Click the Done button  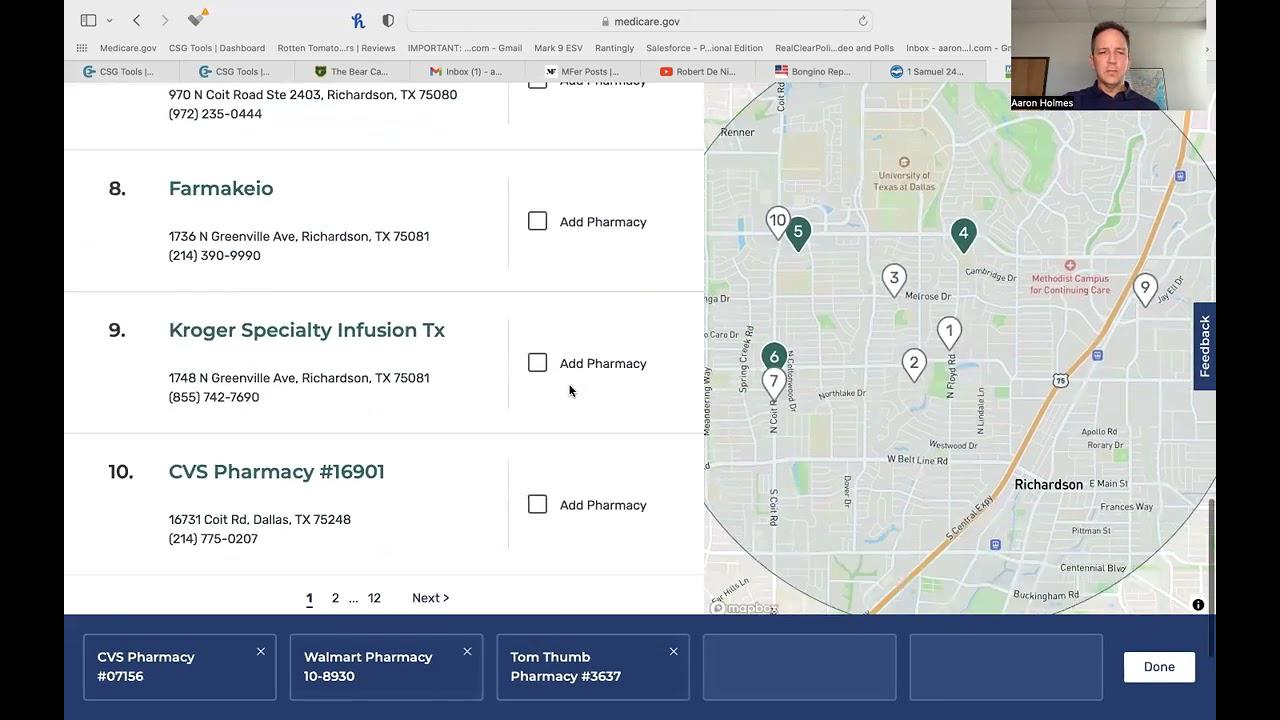tap(1159, 667)
